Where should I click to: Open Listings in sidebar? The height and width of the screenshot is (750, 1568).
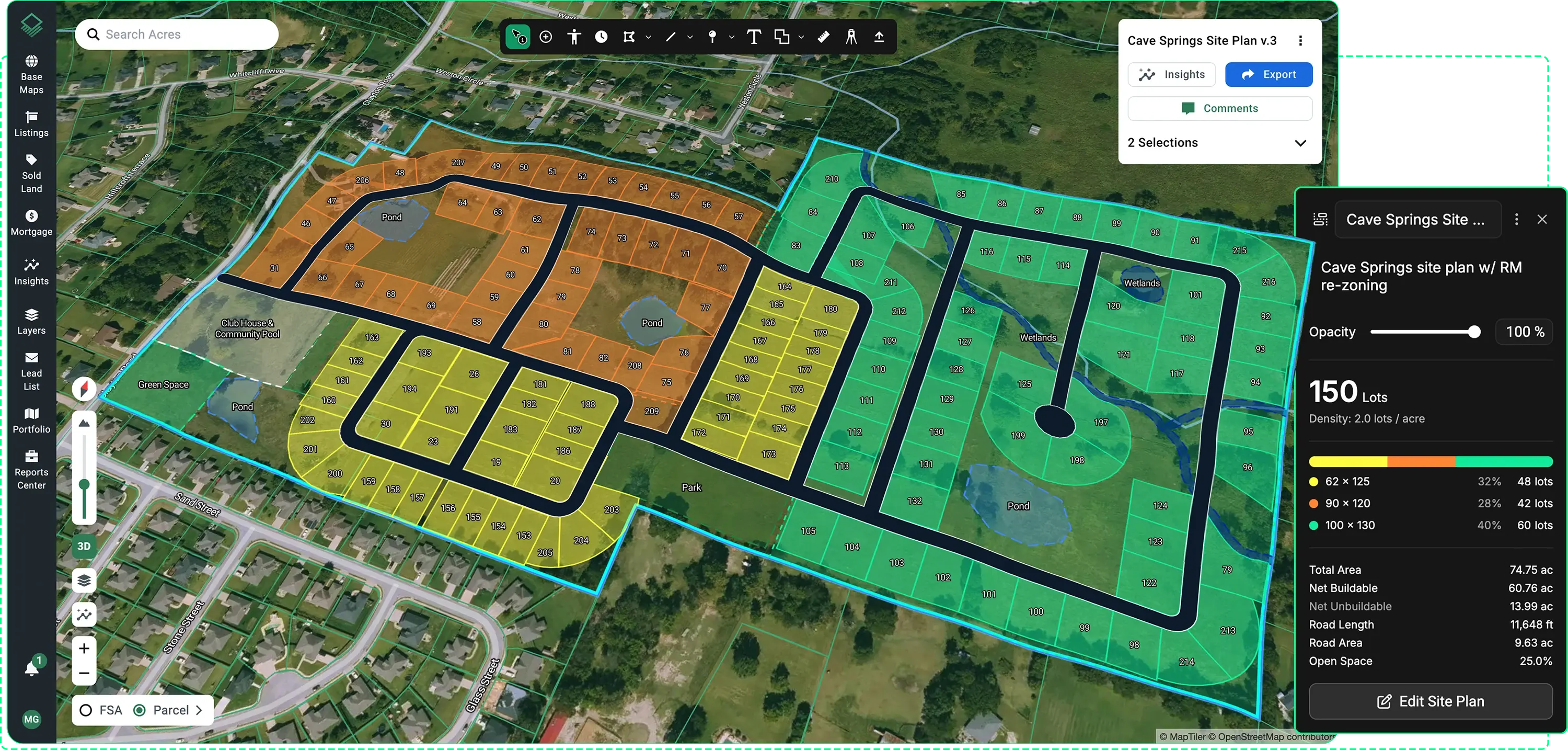[x=32, y=124]
